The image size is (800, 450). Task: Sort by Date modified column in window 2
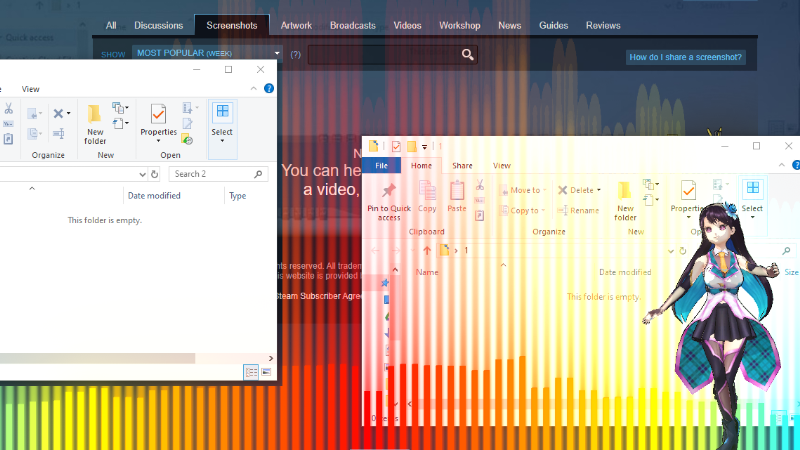(154, 195)
